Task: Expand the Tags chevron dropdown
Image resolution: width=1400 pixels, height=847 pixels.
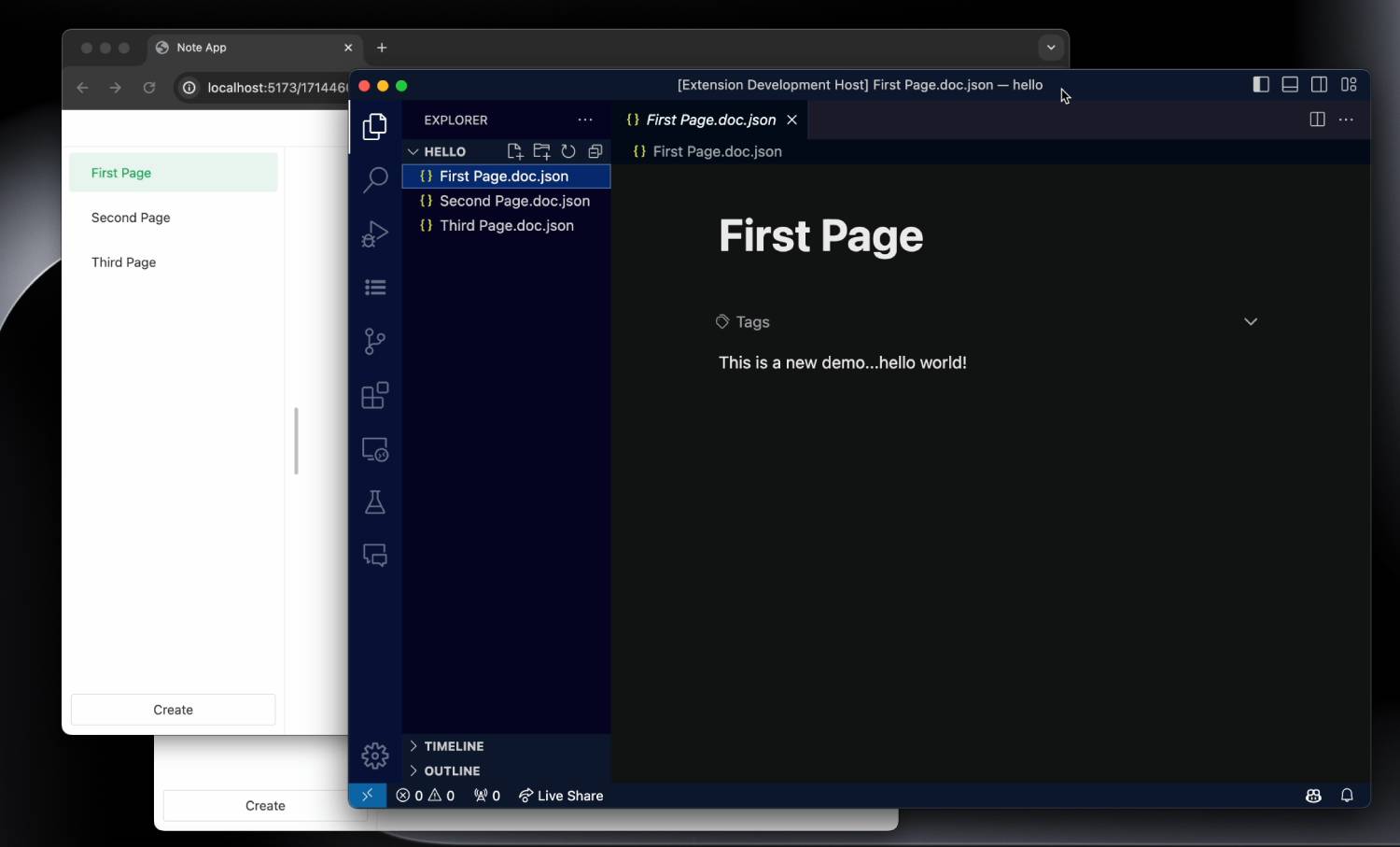Action: [1251, 321]
